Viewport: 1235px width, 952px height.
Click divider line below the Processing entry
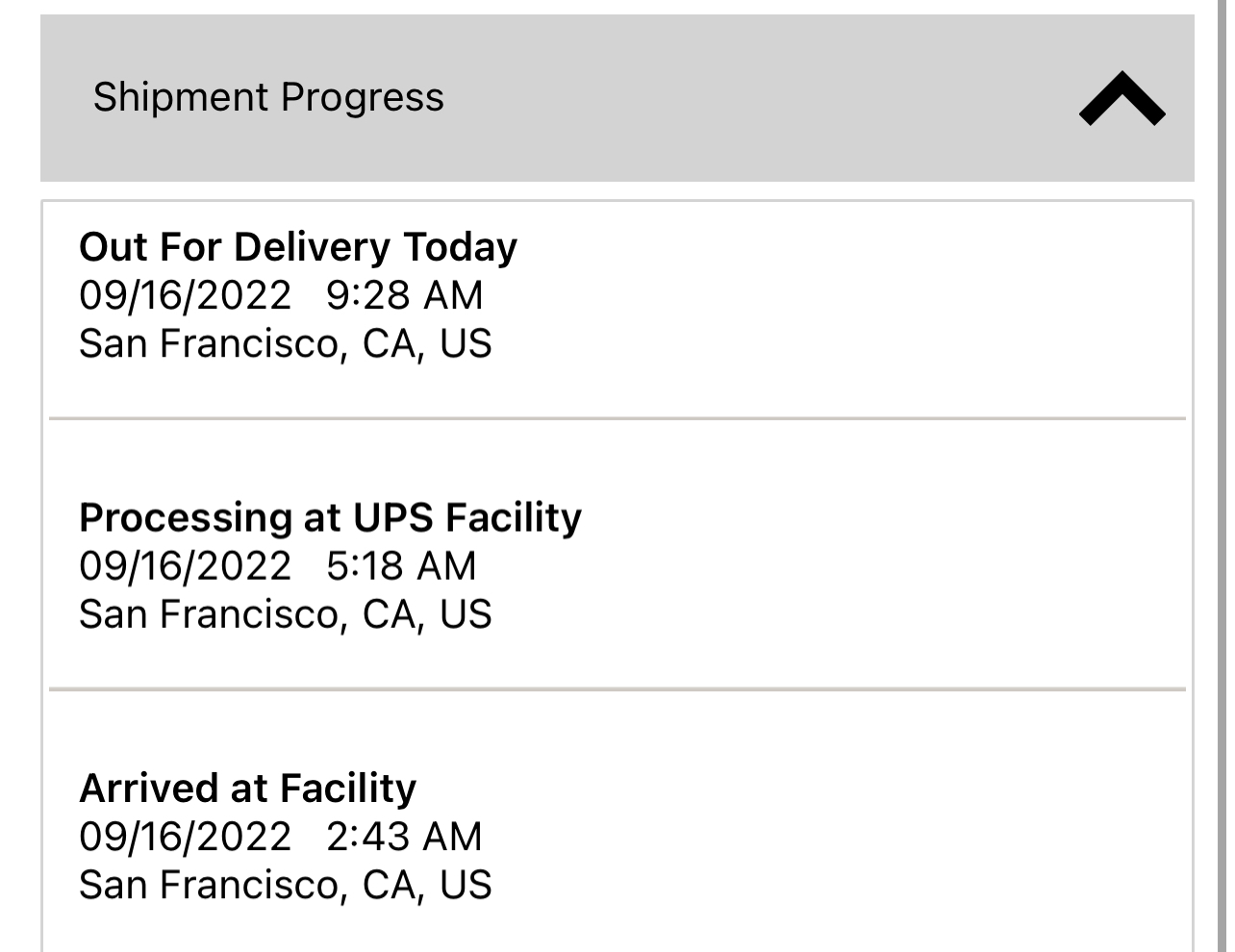(617, 689)
